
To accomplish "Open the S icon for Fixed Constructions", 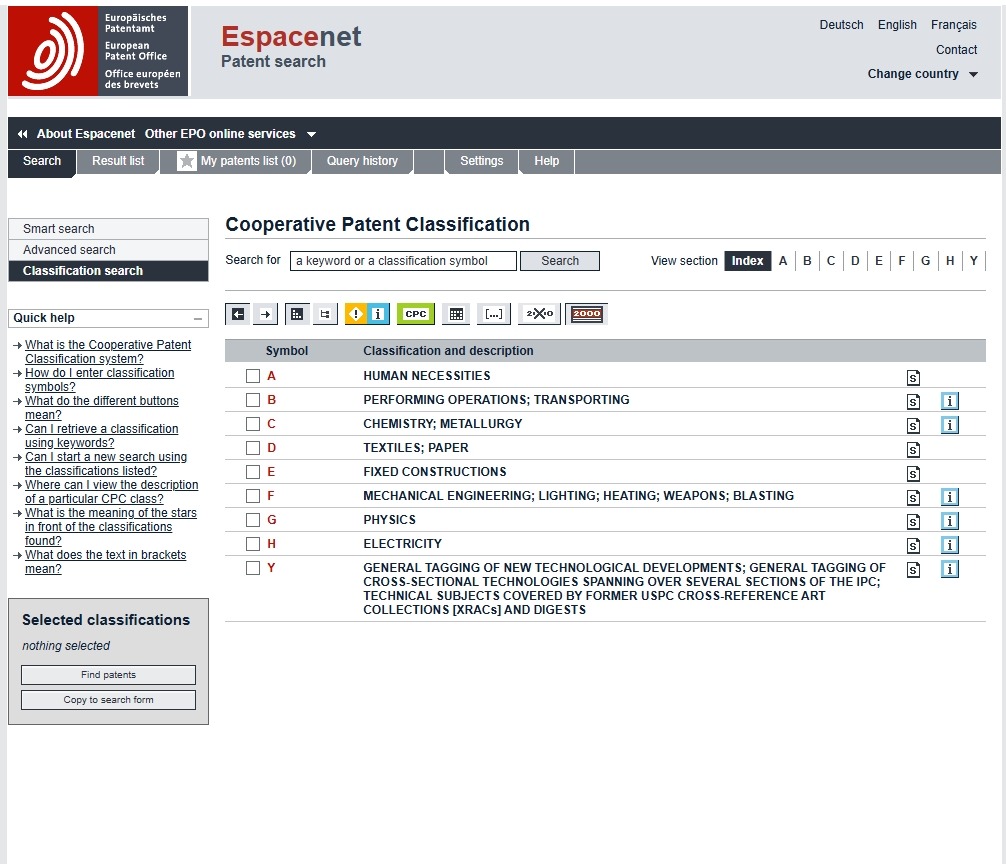I will coord(913,473).
